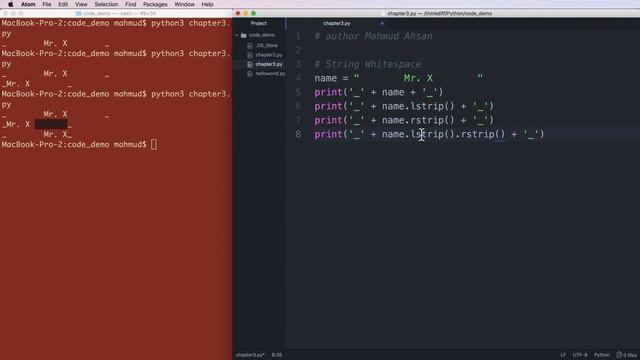Open the .DS_Store file in tree
The width and height of the screenshot is (640, 360).
click(x=267, y=45)
